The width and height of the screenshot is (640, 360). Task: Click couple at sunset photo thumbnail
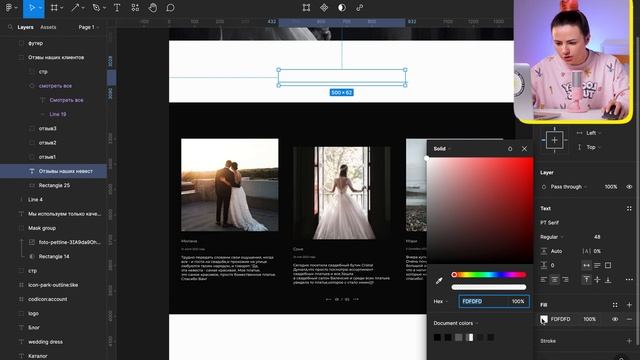point(230,185)
